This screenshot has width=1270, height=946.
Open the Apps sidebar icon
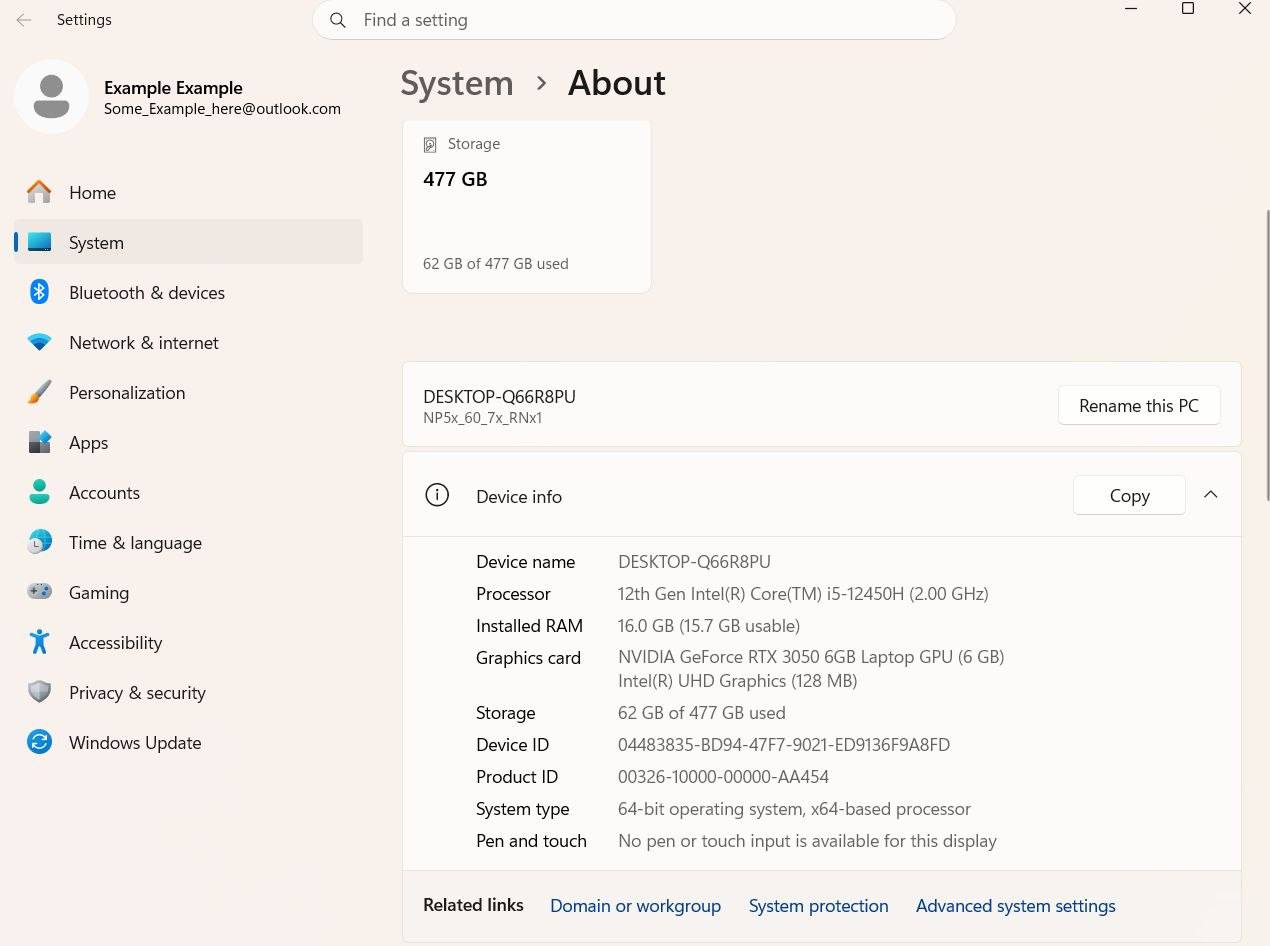[x=39, y=442]
